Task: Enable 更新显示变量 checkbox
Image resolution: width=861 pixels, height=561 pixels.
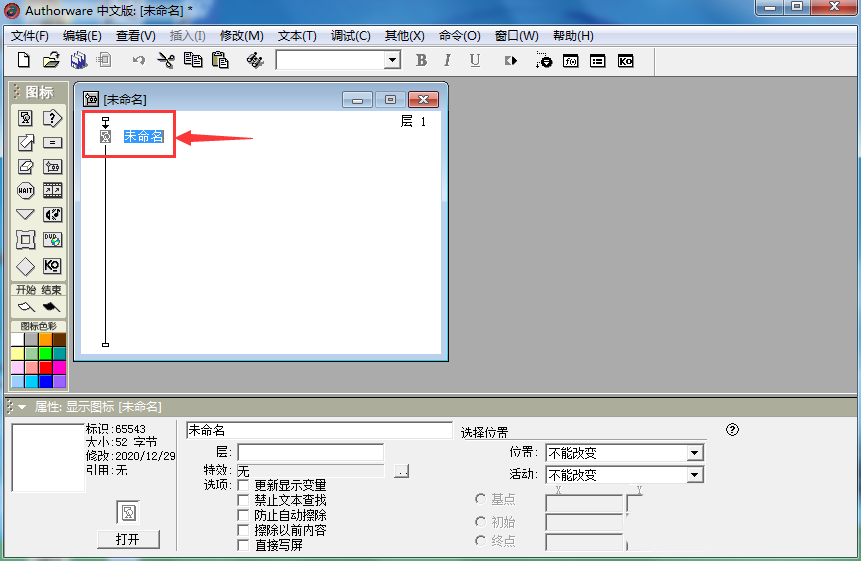Action: coord(243,485)
